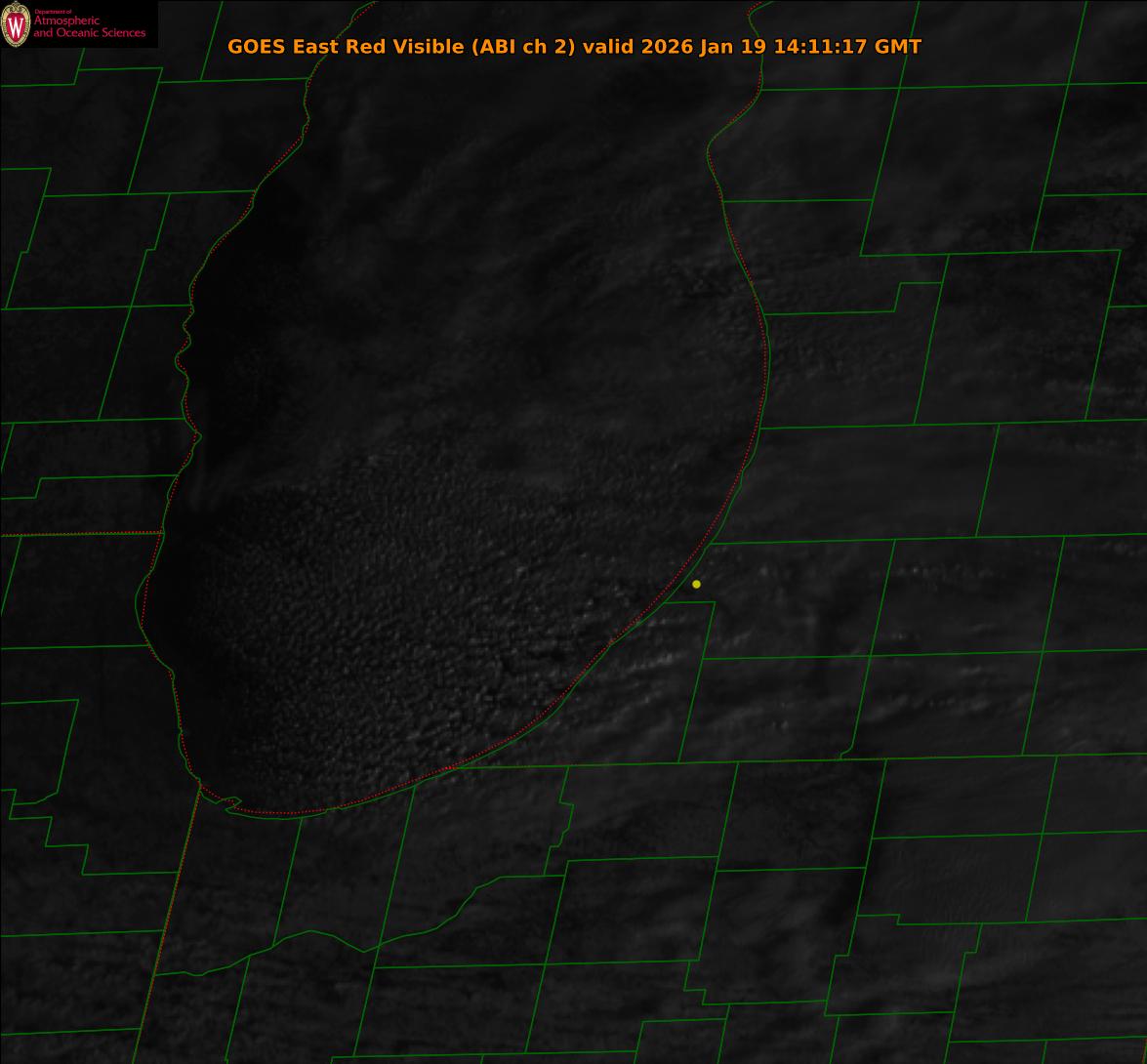This screenshot has width=1147, height=1064.
Task: Click the small inlet on the lake's southwestern shoreline
Action: point(231,802)
